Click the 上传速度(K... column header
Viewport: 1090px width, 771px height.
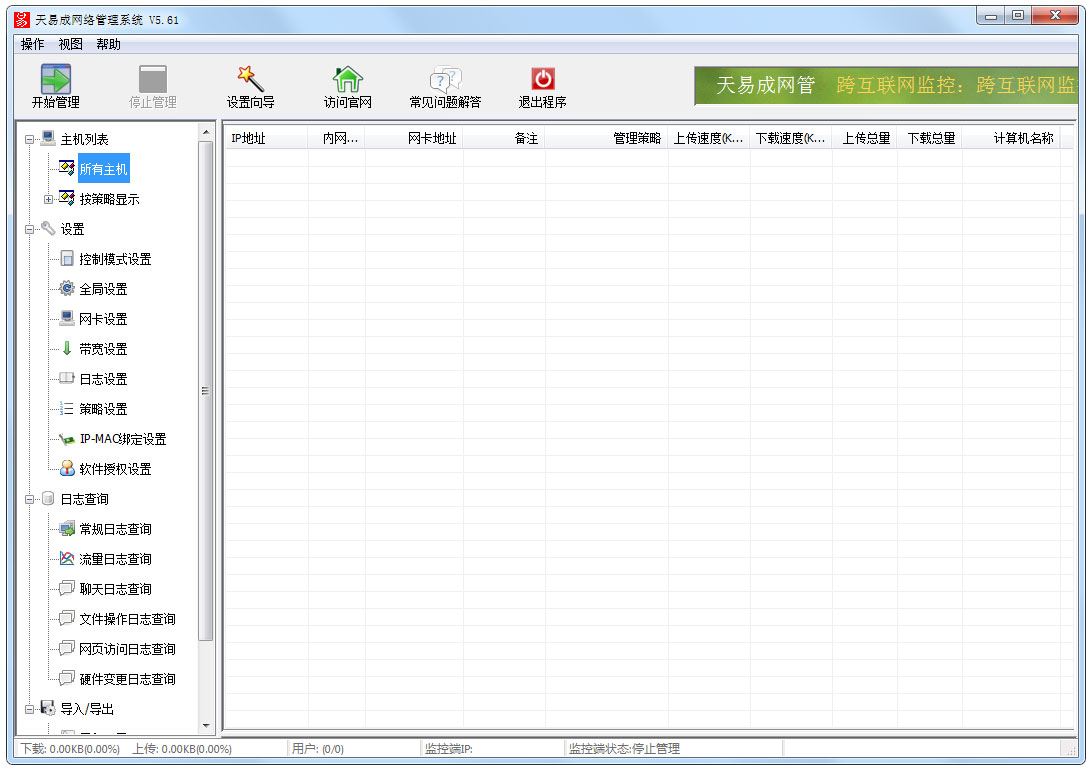tap(709, 138)
